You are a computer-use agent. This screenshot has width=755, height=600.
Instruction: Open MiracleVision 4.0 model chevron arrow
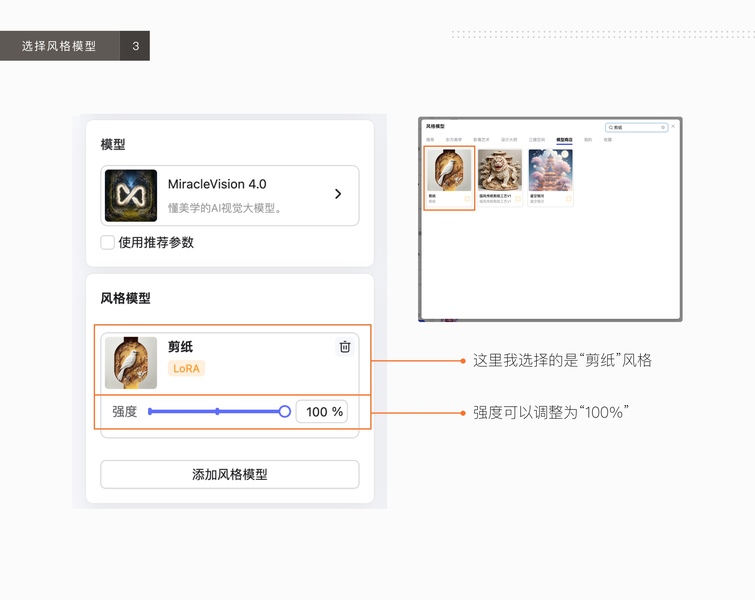click(338, 194)
